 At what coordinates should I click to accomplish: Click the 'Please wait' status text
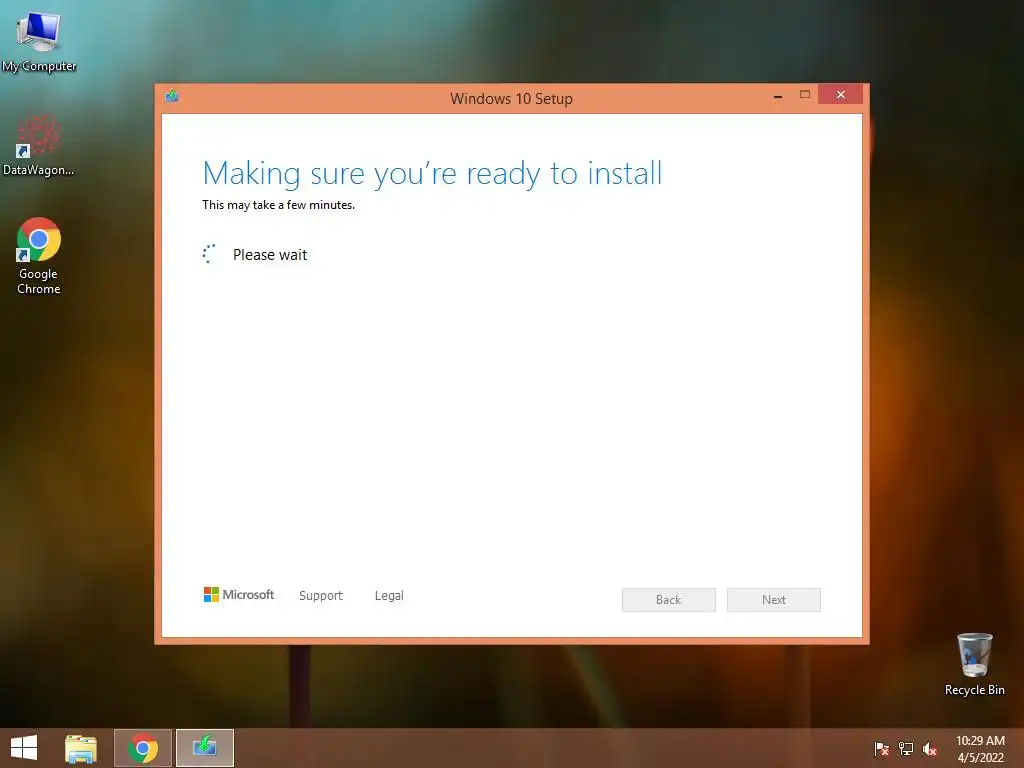pyautogui.click(x=270, y=255)
